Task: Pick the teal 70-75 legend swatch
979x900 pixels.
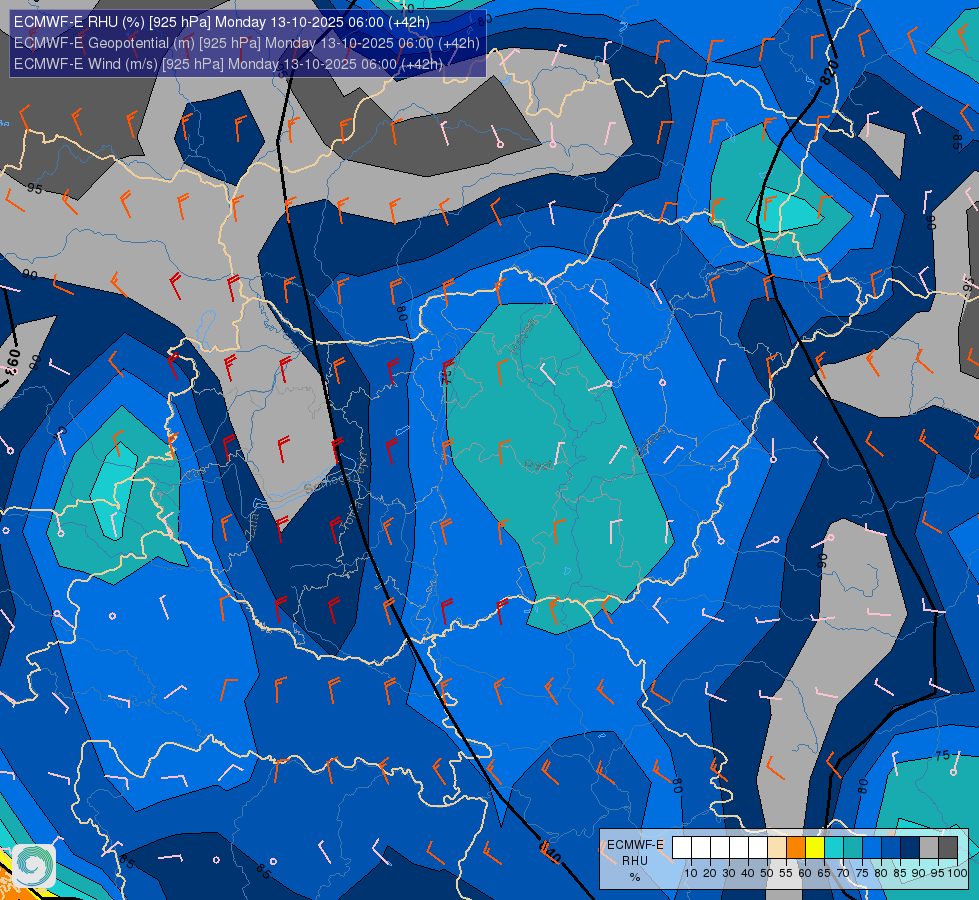Action: pyautogui.click(x=853, y=848)
